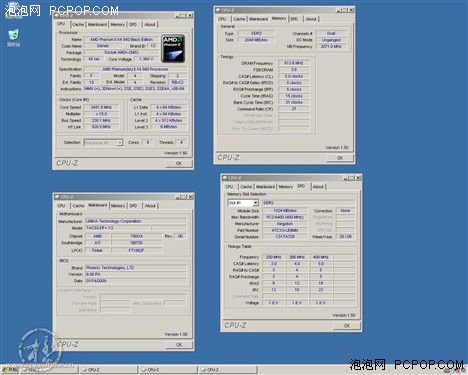Click the Windows Start button on taskbar
This screenshot has height=375, width=468.
[10, 369]
